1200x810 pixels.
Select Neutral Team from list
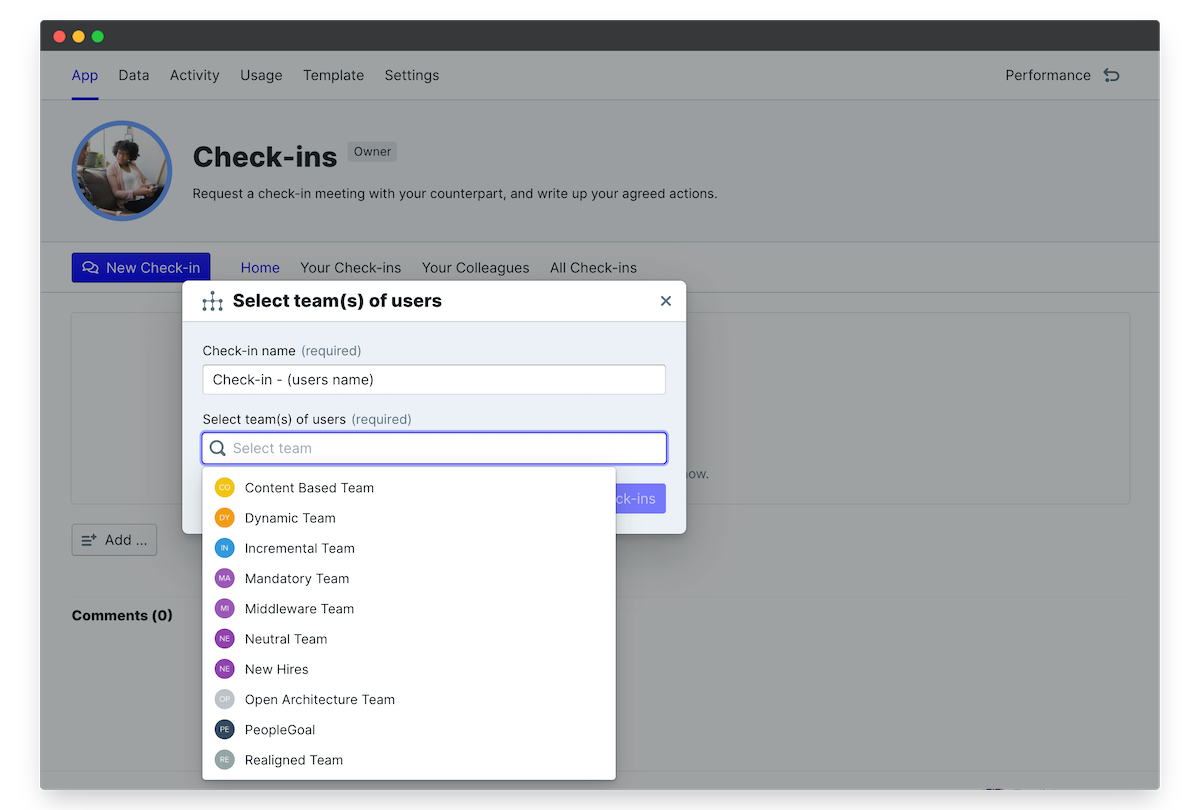point(409,639)
